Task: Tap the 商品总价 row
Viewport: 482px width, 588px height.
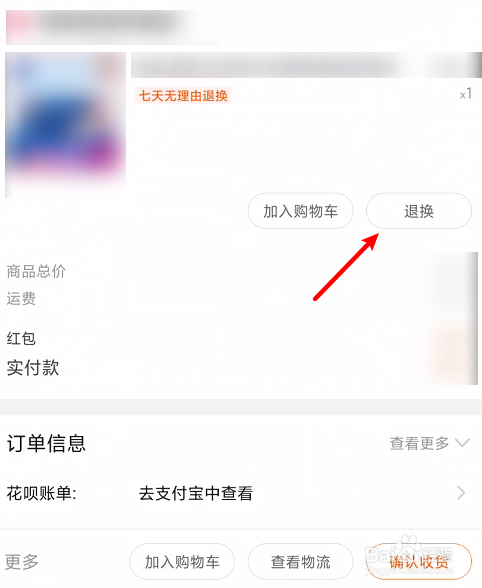Action: (241, 271)
